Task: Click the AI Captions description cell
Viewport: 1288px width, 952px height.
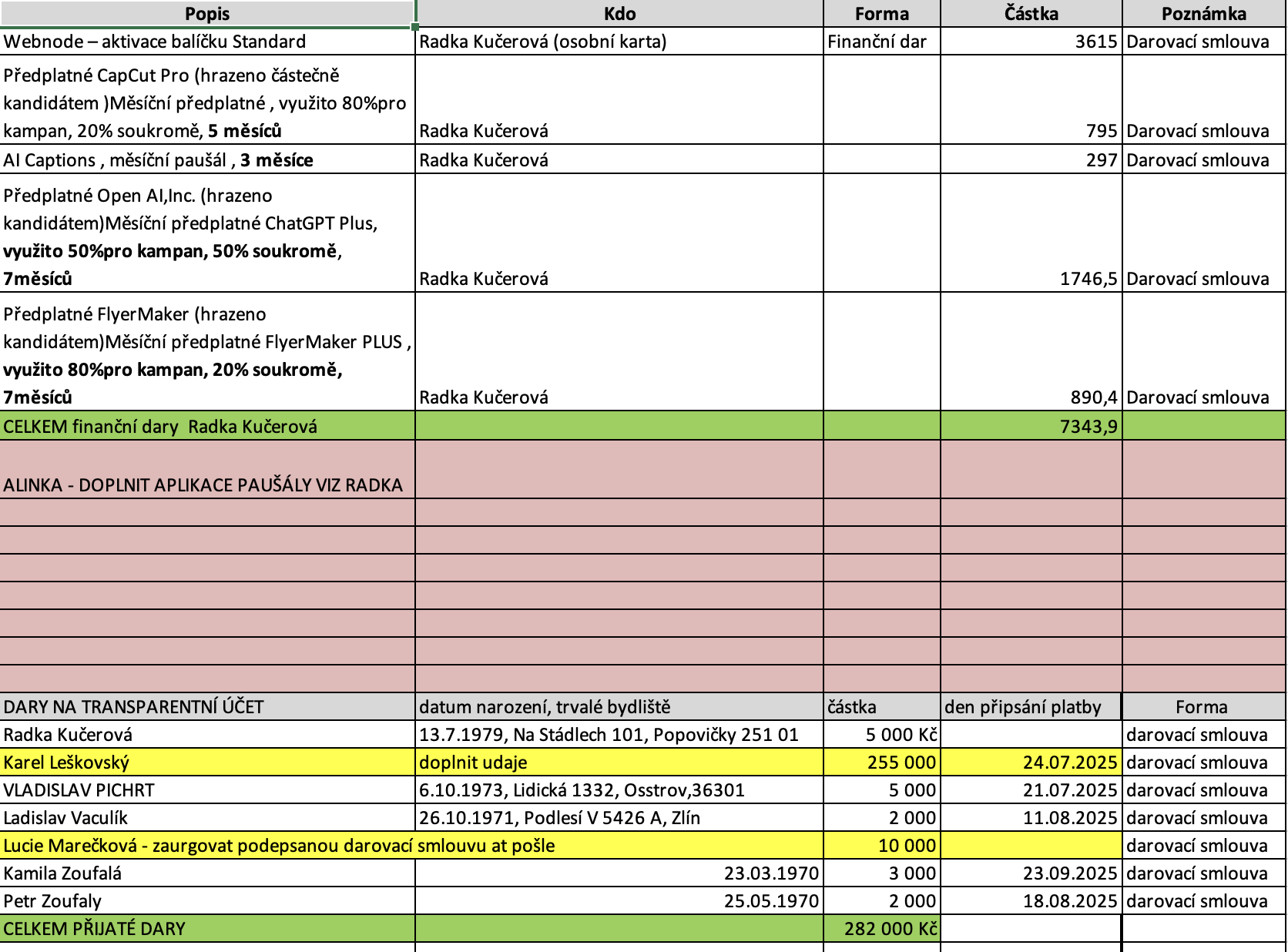Action: 207,160
